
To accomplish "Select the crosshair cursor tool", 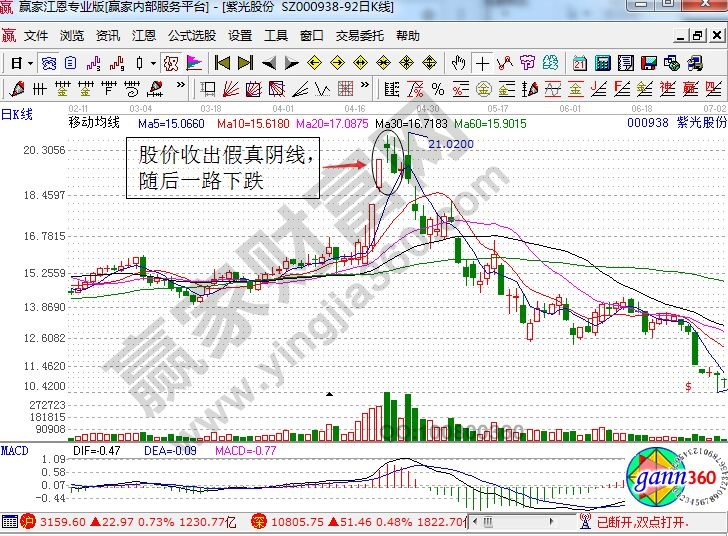I will (483, 62).
